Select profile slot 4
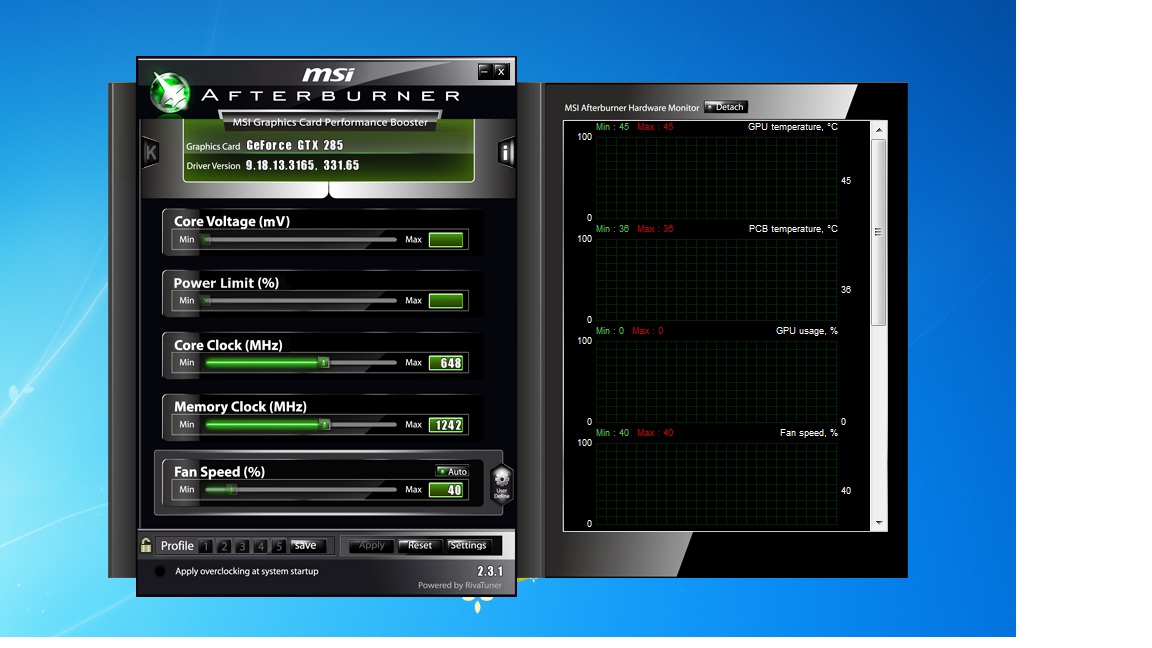Viewport: 1152px width, 648px height. click(261, 546)
